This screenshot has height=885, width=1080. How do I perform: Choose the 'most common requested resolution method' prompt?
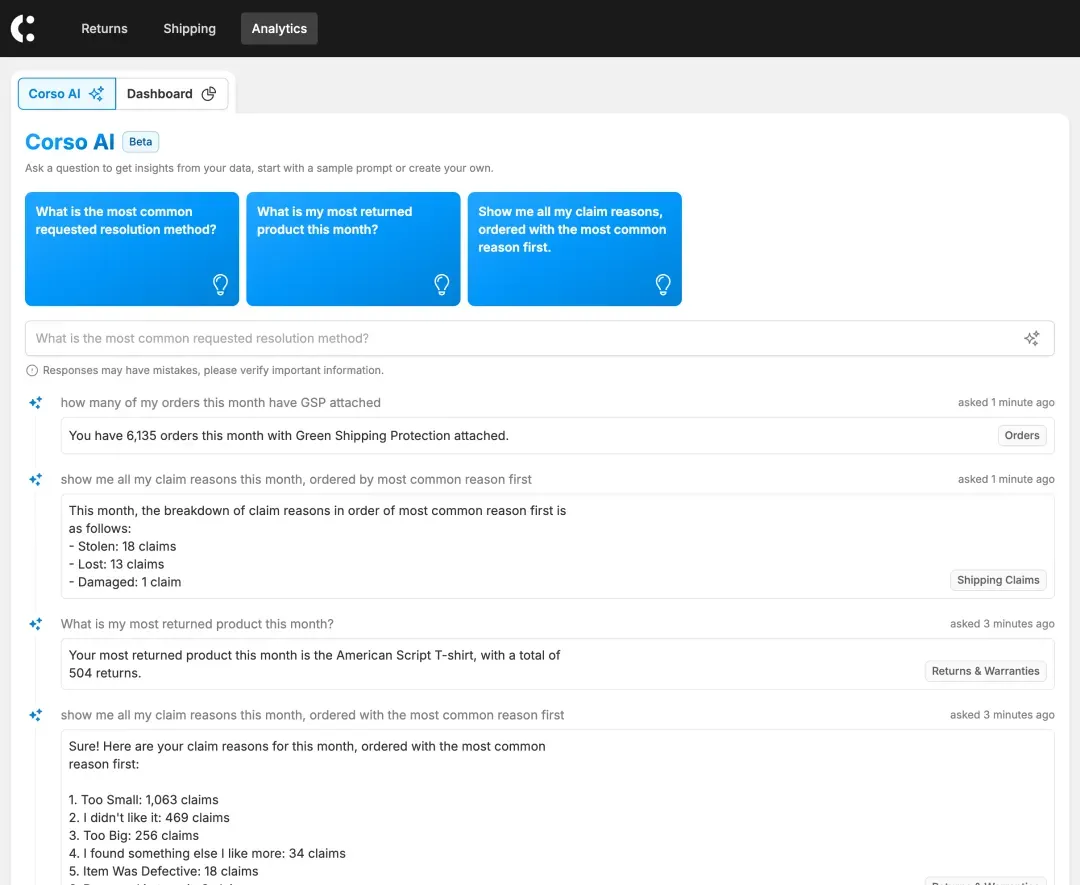pyautogui.click(x=132, y=248)
